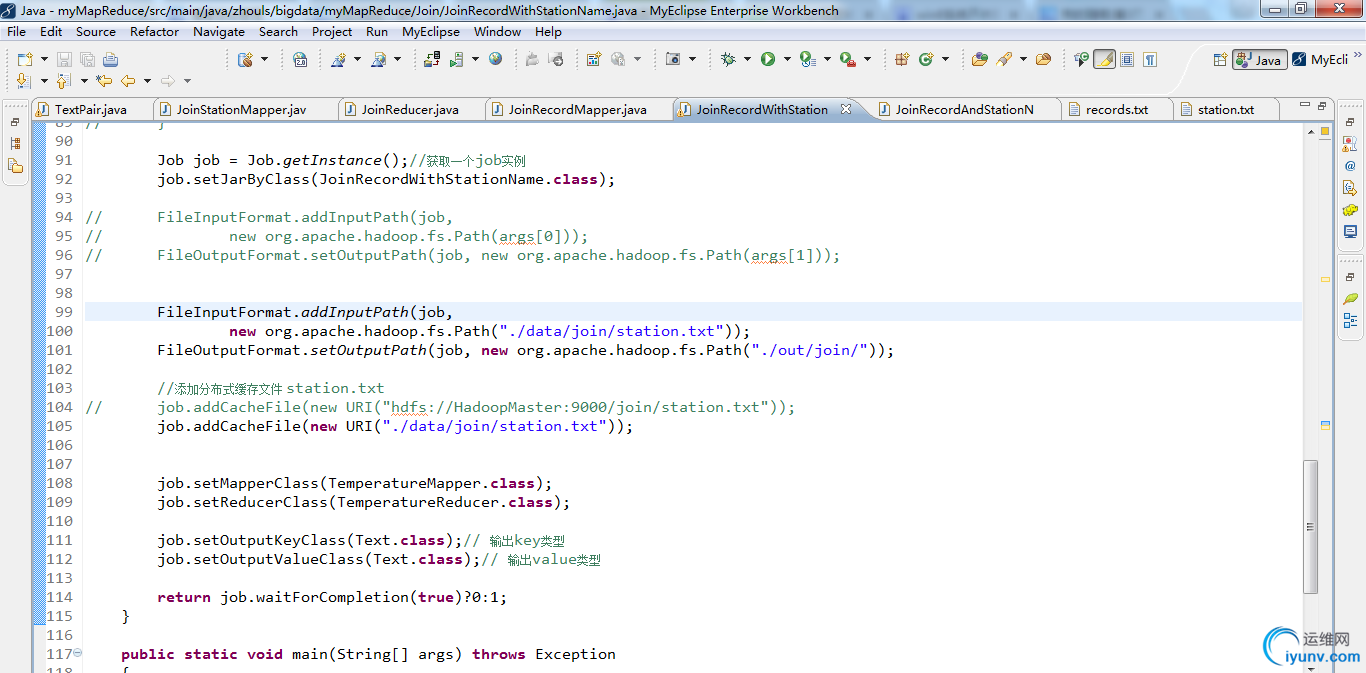The image size is (1366, 673).
Task: Toggle Mark Occurrences highlighter button
Action: point(1104,59)
